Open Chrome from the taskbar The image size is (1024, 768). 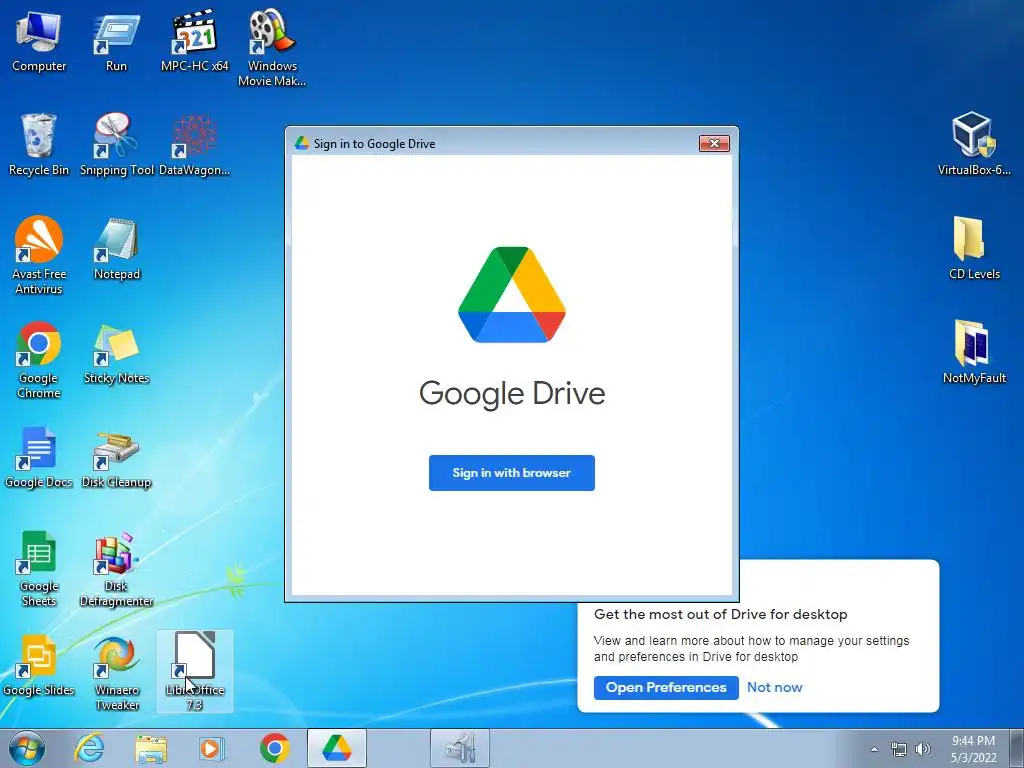pyautogui.click(x=274, y=748)
